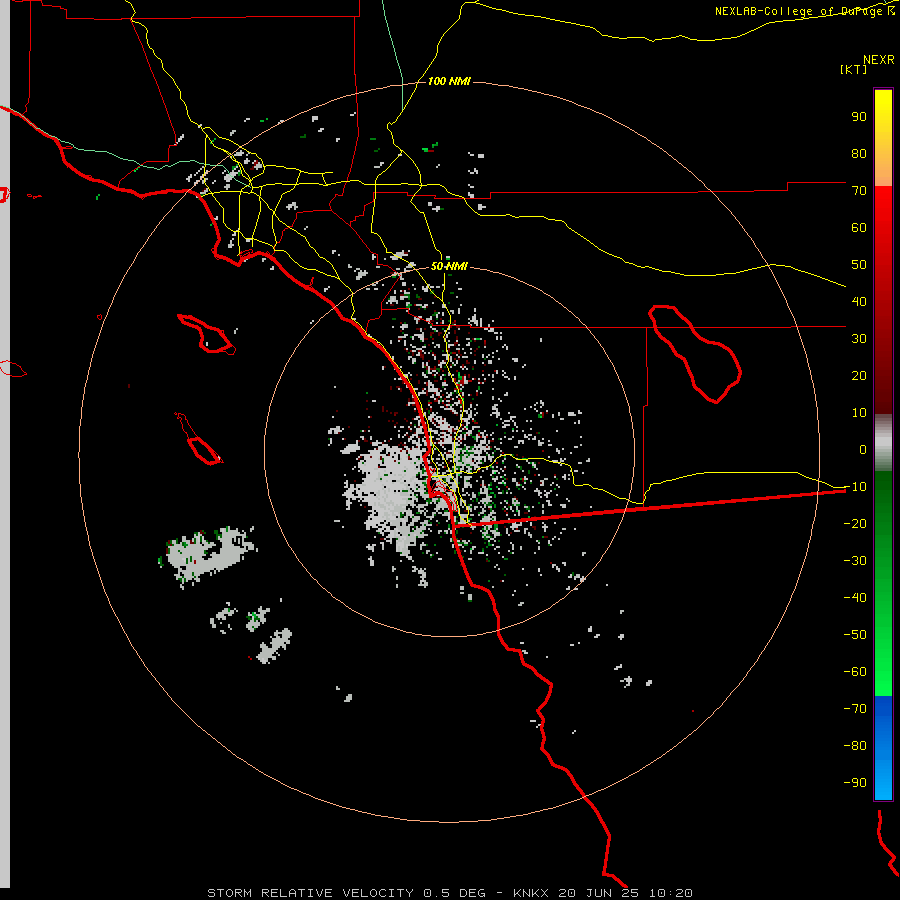Select the 80 value on velocity scale

[x=859, y=153]
